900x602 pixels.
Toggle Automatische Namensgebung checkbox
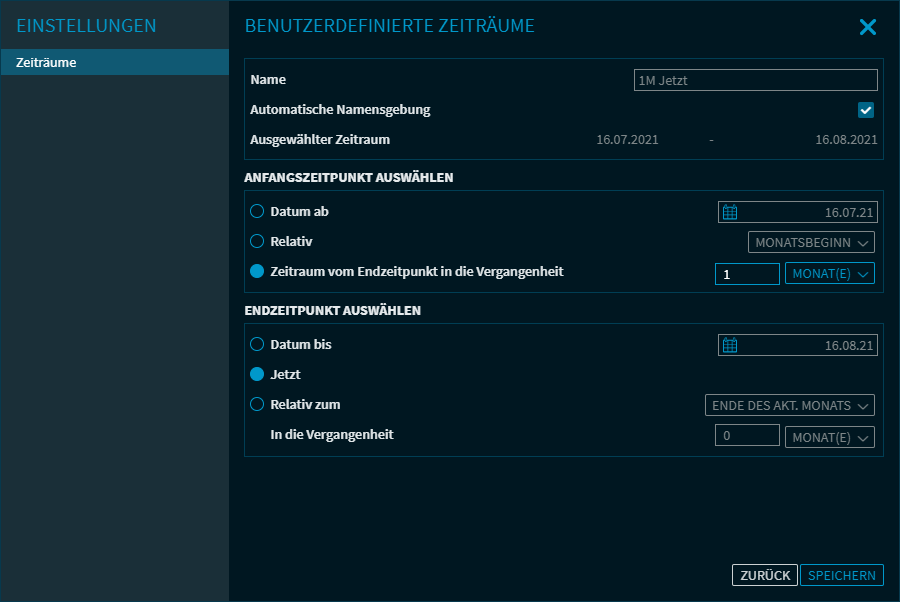tap(866, 110)
